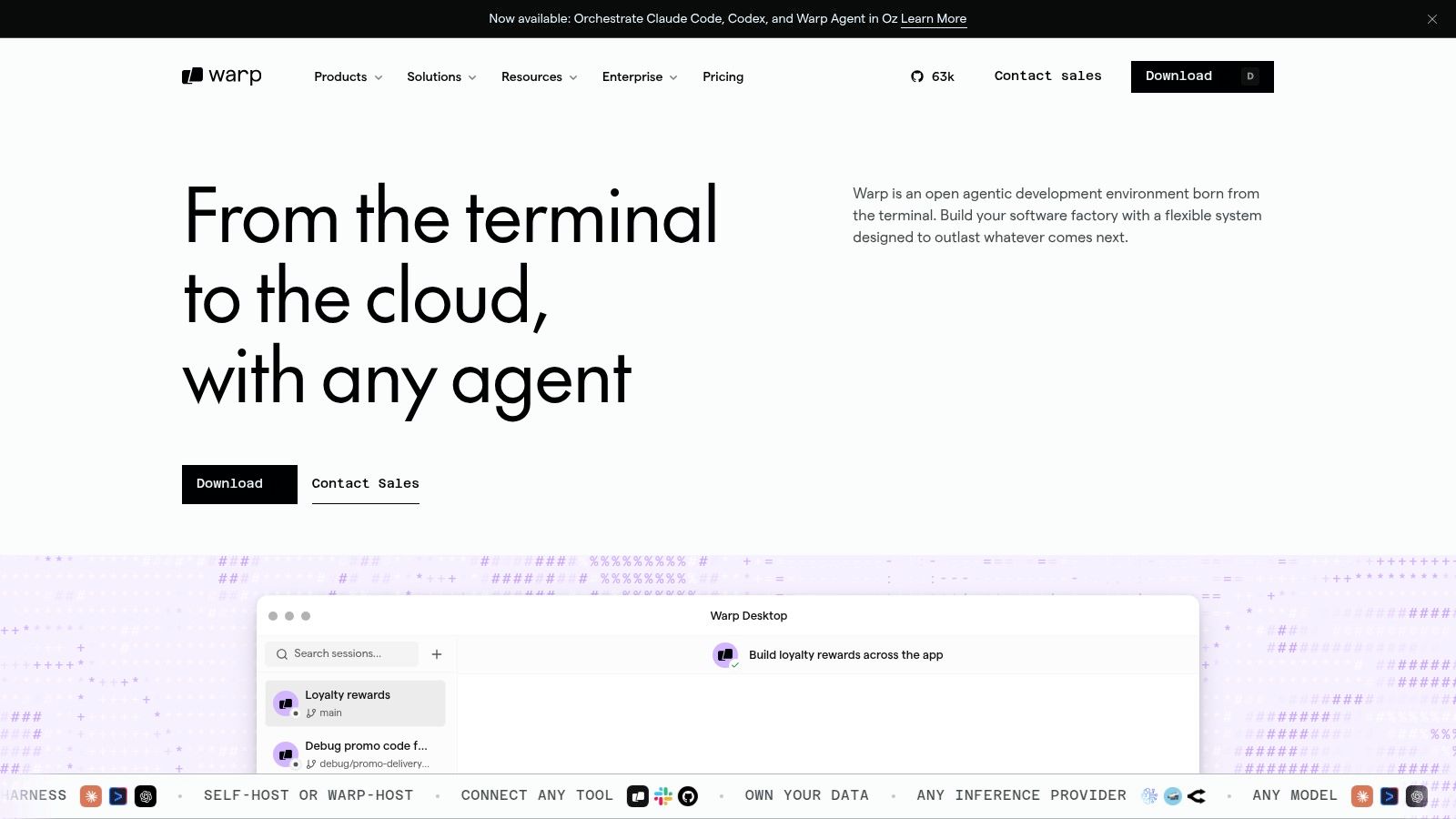This screenshot has width=1456, height=819.
Task: Click the blue terminal icon after HARNESS
Action: tap(118, 796)
